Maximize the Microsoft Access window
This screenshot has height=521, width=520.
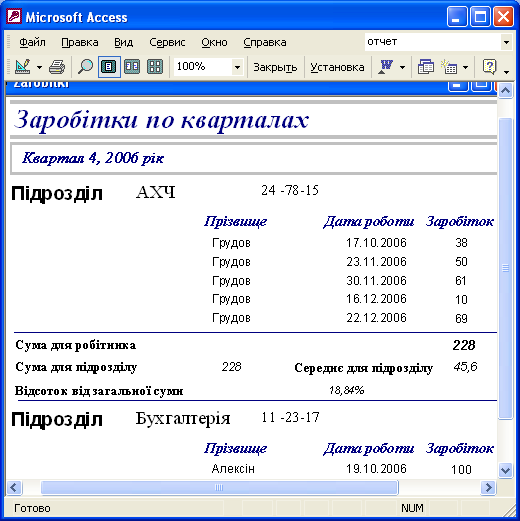(480, 17)
